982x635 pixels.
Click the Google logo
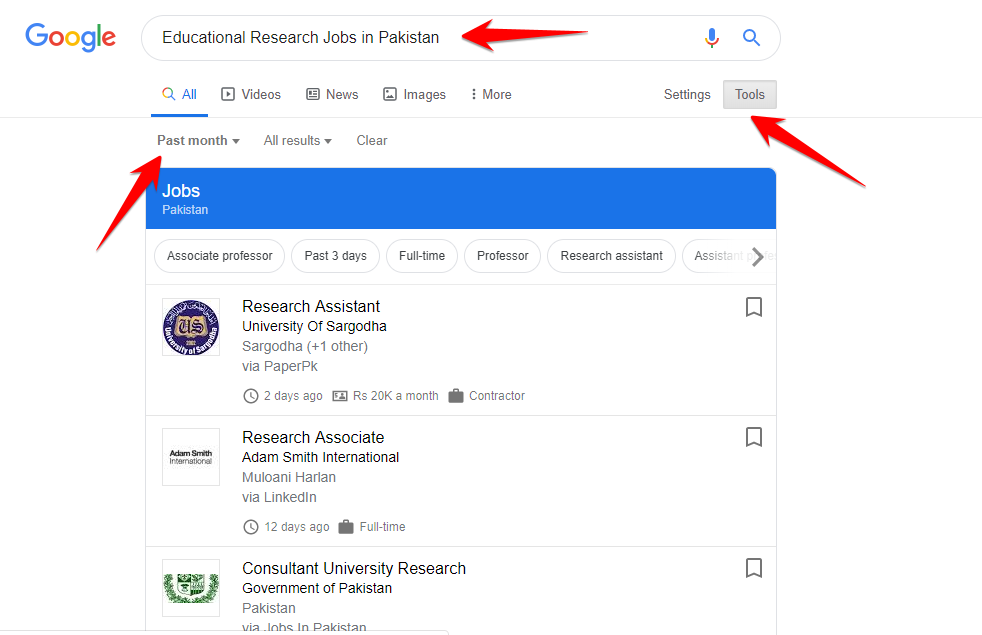tap(70, 37)
